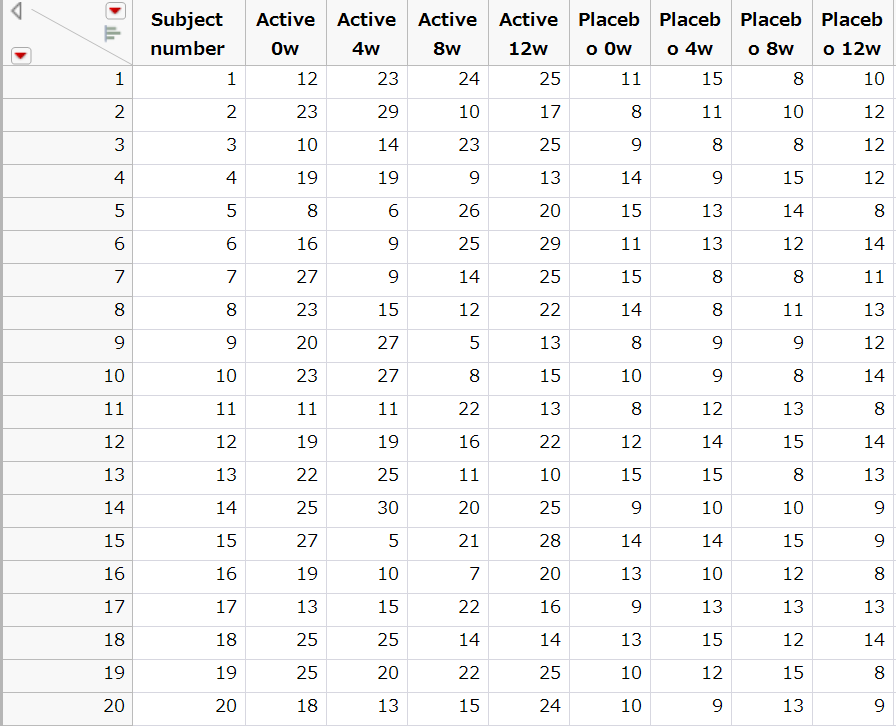
Task: Select the Placebo 12w column header
Action: pyautogui.click(x=851, y=32)
